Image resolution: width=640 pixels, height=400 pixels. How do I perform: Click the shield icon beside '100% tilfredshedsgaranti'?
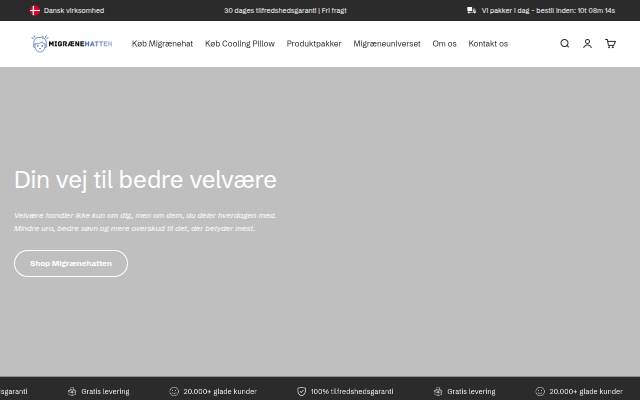[x=302, y=391]
